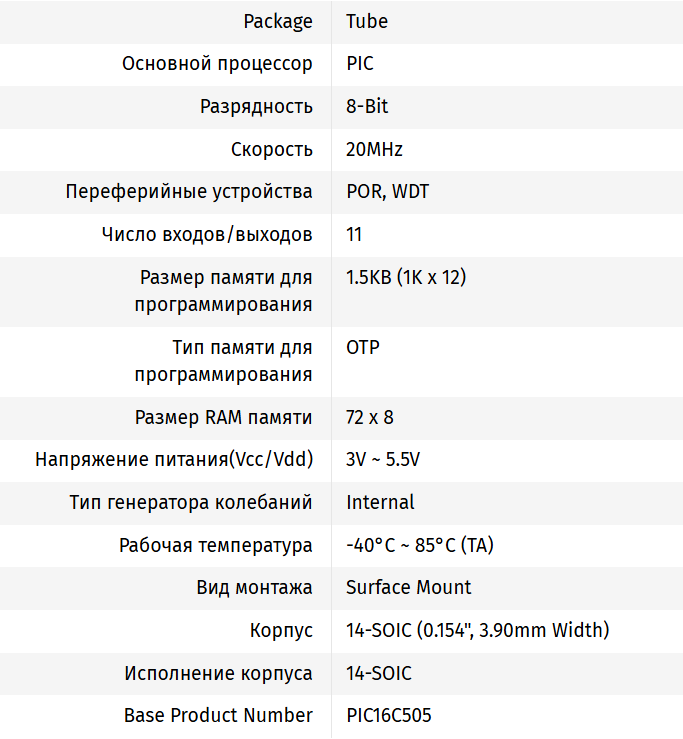Select the PIC16C505 base product number
The image size is (683, 739).
(x=389, y=715)
